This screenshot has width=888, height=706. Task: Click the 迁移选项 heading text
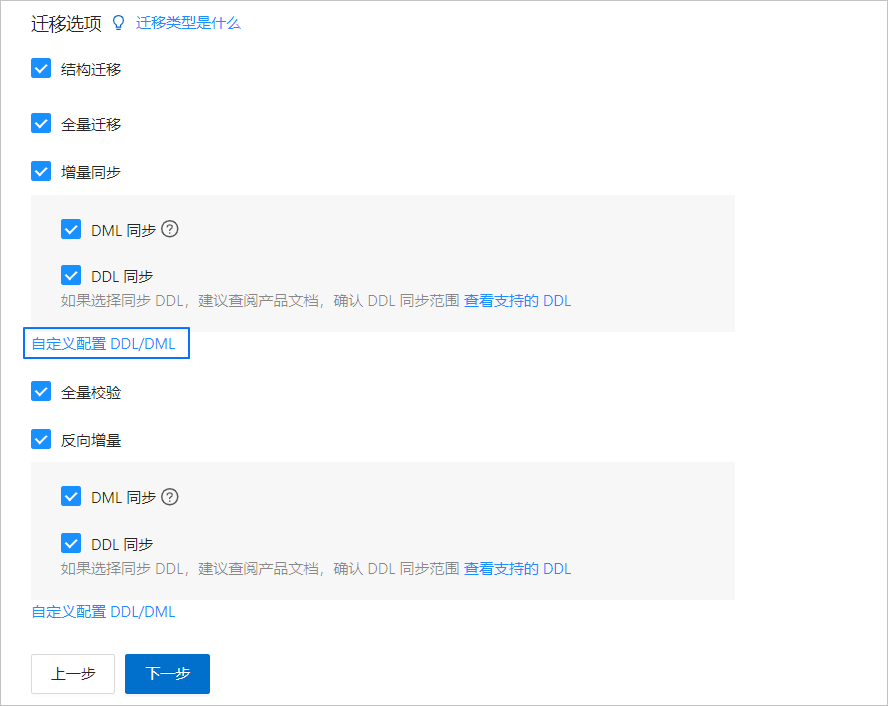coord(66,24)
